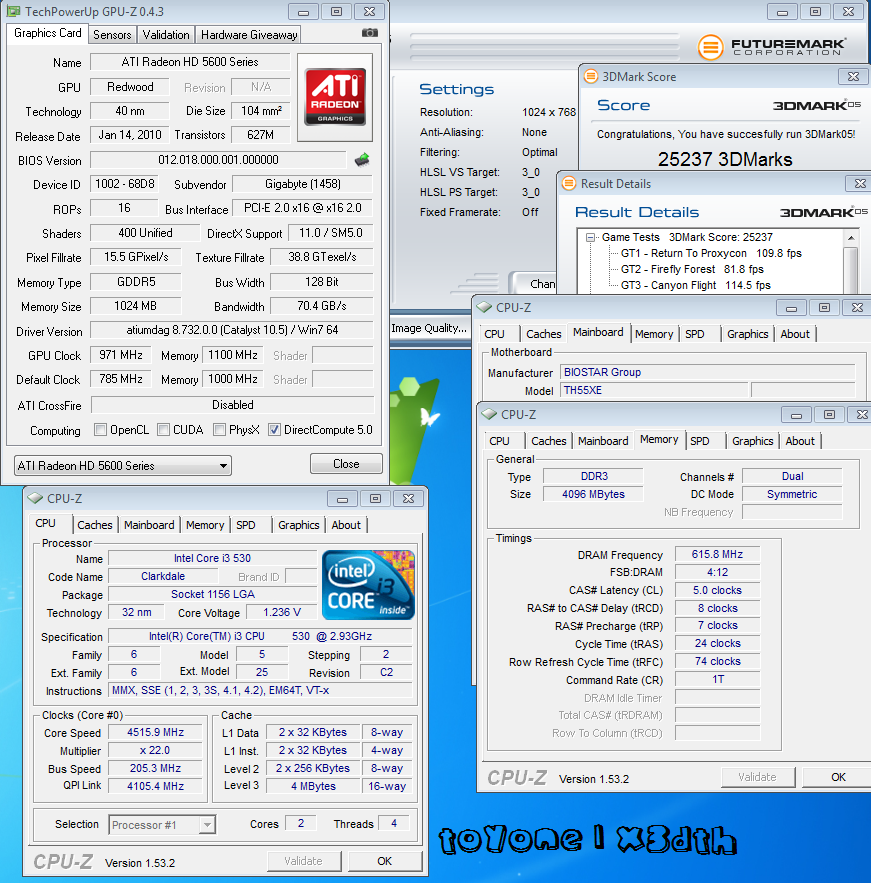The height and width of the screenshot is (883, 871).
Task: Minimize the GPU-Z window
Action: pos(303,12)
